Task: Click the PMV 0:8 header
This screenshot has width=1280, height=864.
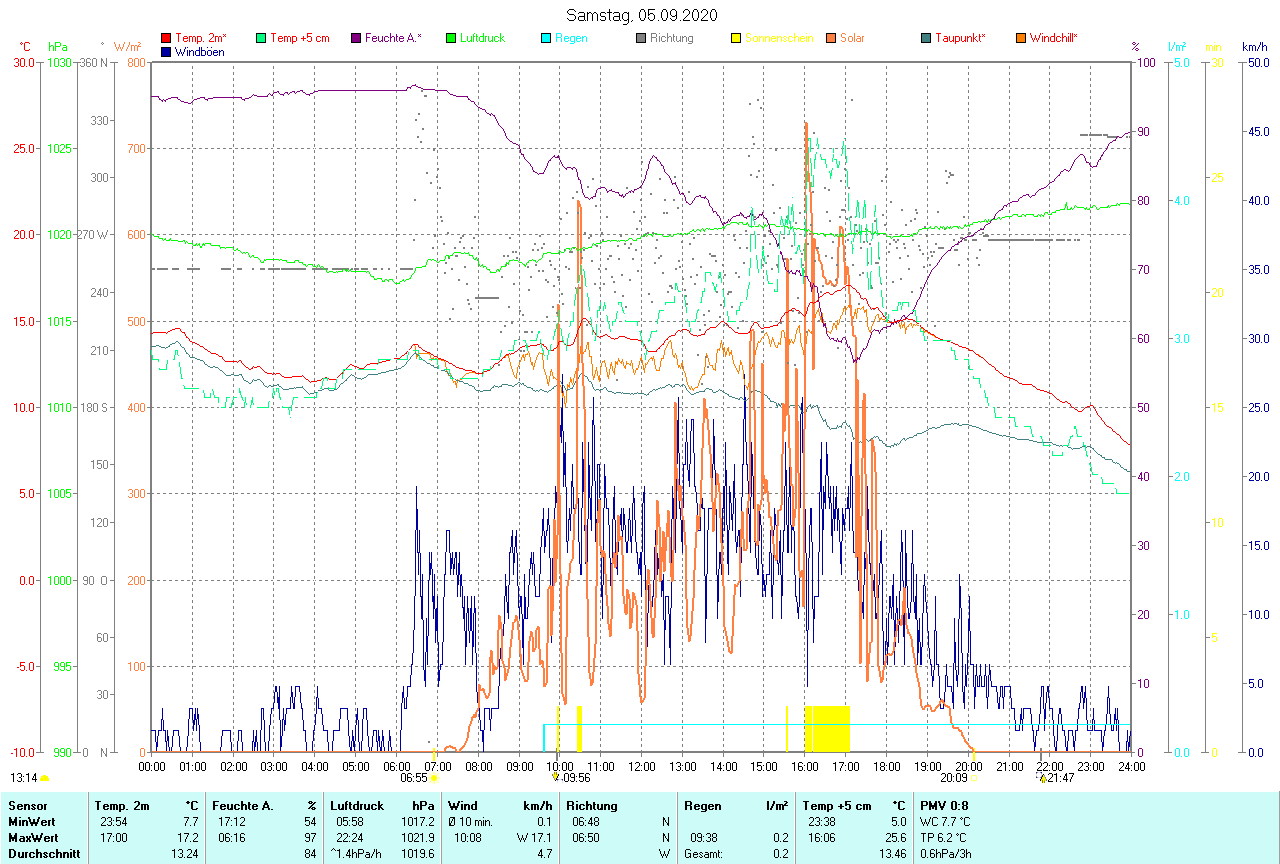Action: [944, 806]
